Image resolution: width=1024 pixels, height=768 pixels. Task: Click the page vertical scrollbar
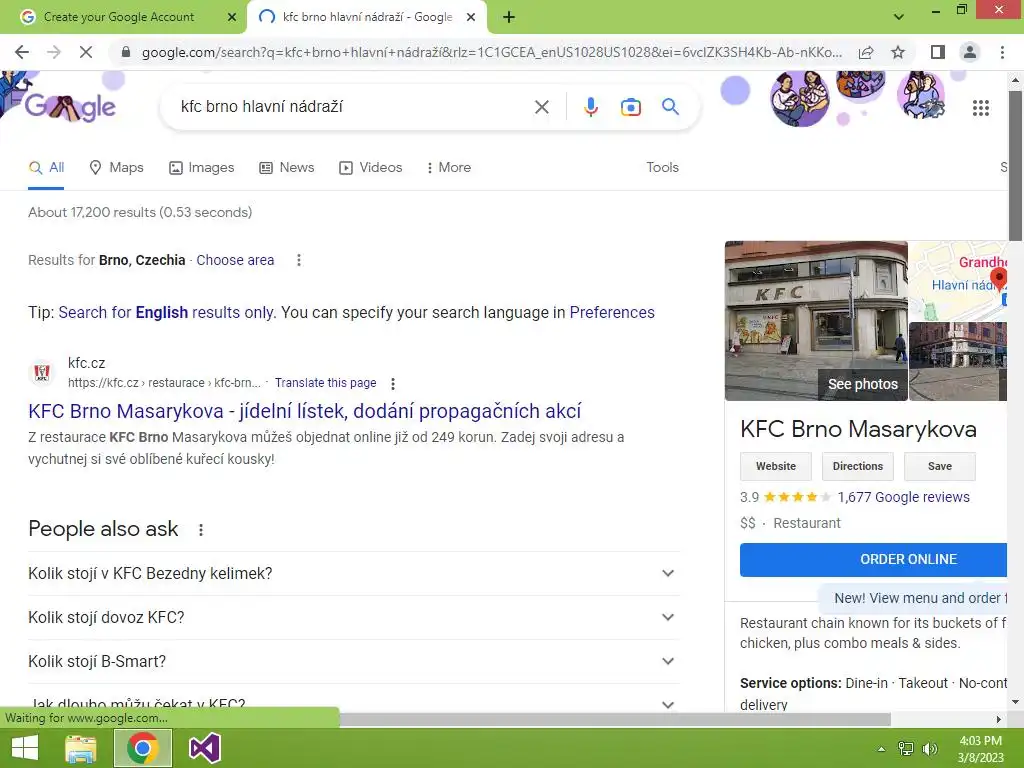pyautogui.click(x=1015, y=166)
